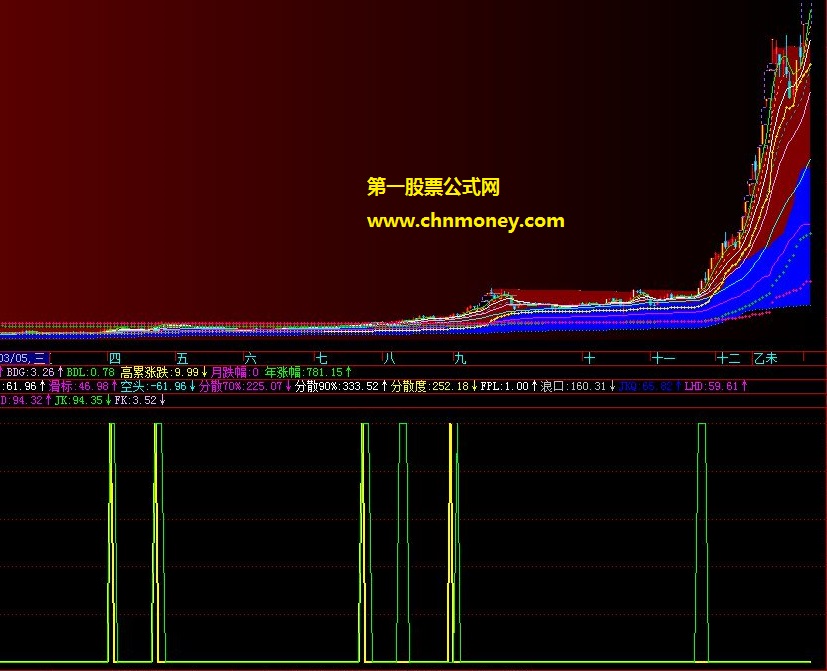Image resolution: width=827 pixels, height=671 pixels.
Task: Click the 年涨幅:781.15 readout
Action: (x=304, y=372)
